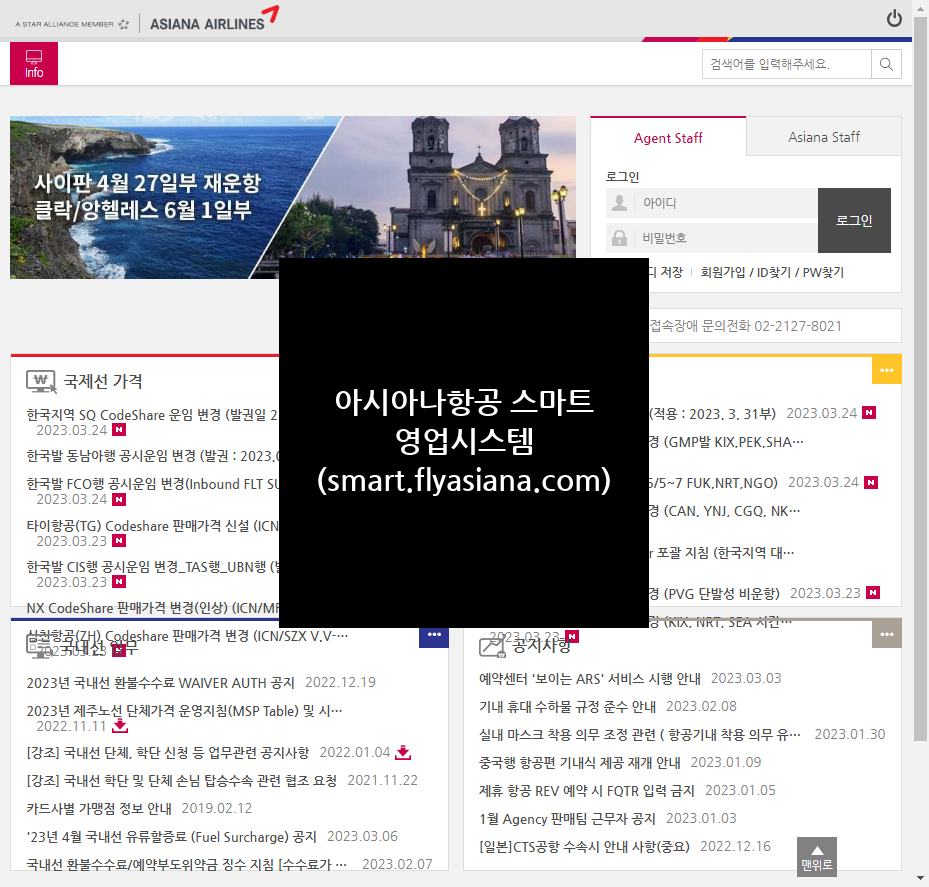929x887 pixels.
Task: Download attachment icon dated 2022.01.04
Action: pos(403,752)
